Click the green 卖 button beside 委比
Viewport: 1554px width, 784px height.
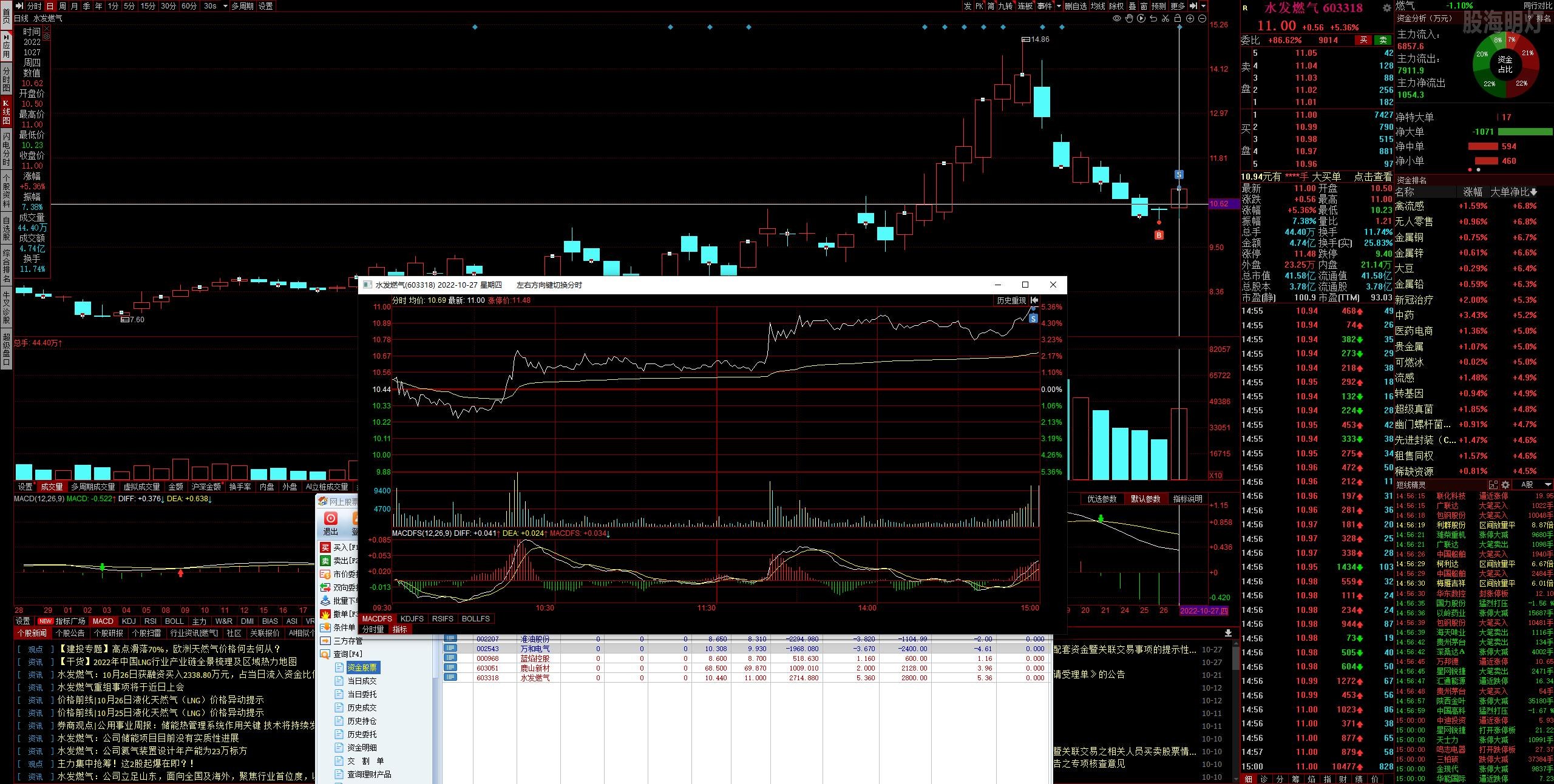point(1383,40)
